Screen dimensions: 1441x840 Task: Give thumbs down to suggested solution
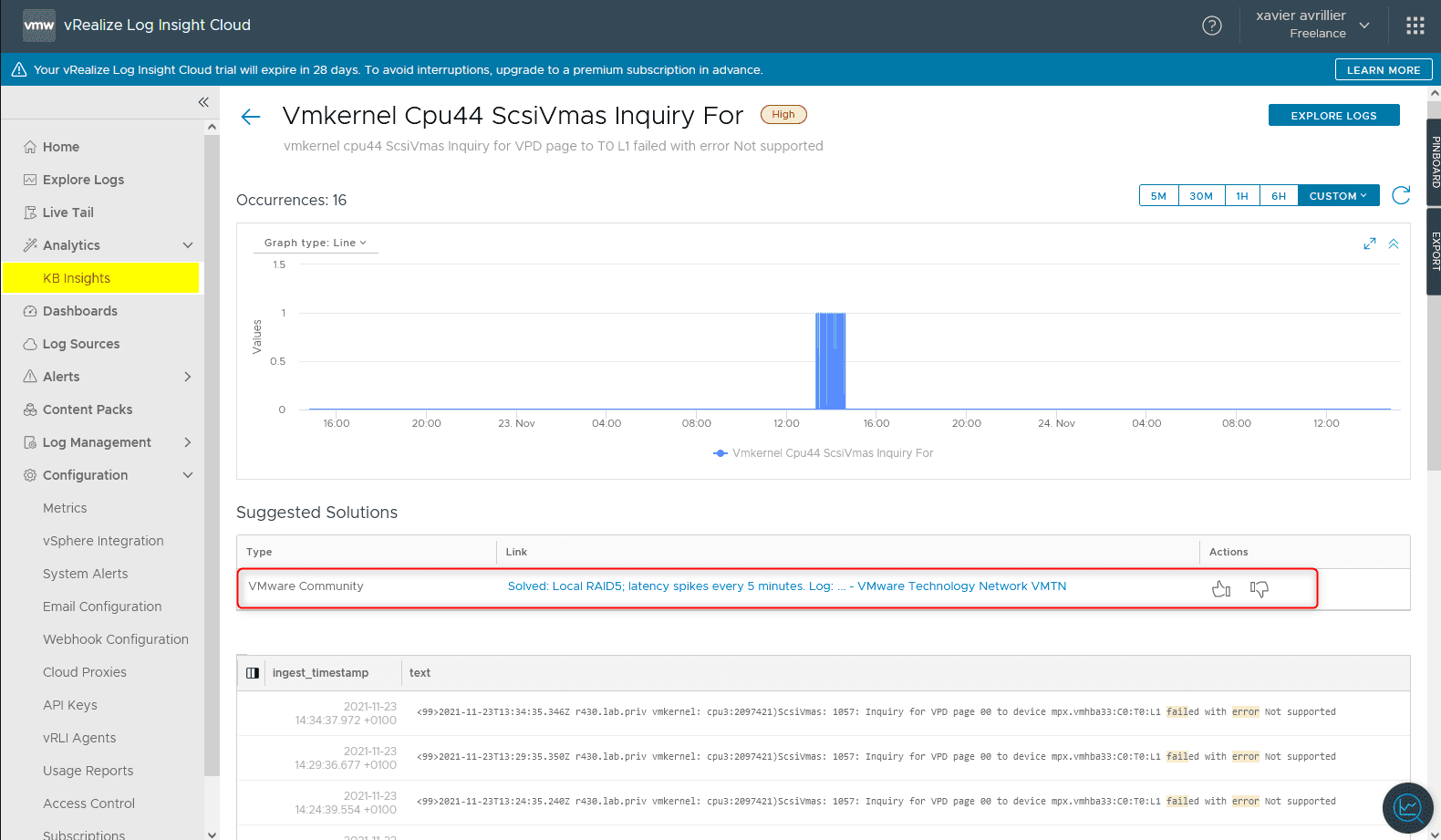[x=1260, y=589]
